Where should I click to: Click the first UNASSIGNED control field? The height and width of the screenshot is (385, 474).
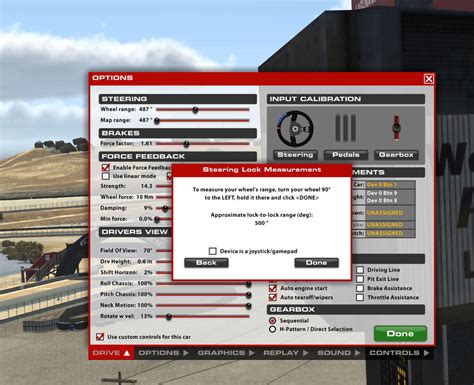coord(390,213)
